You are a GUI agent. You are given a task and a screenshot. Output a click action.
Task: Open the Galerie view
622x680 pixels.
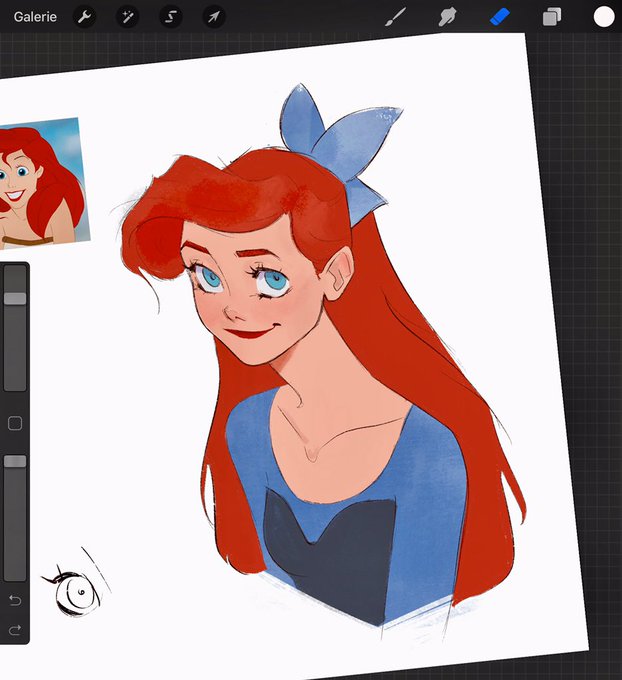tap(35, 17)
